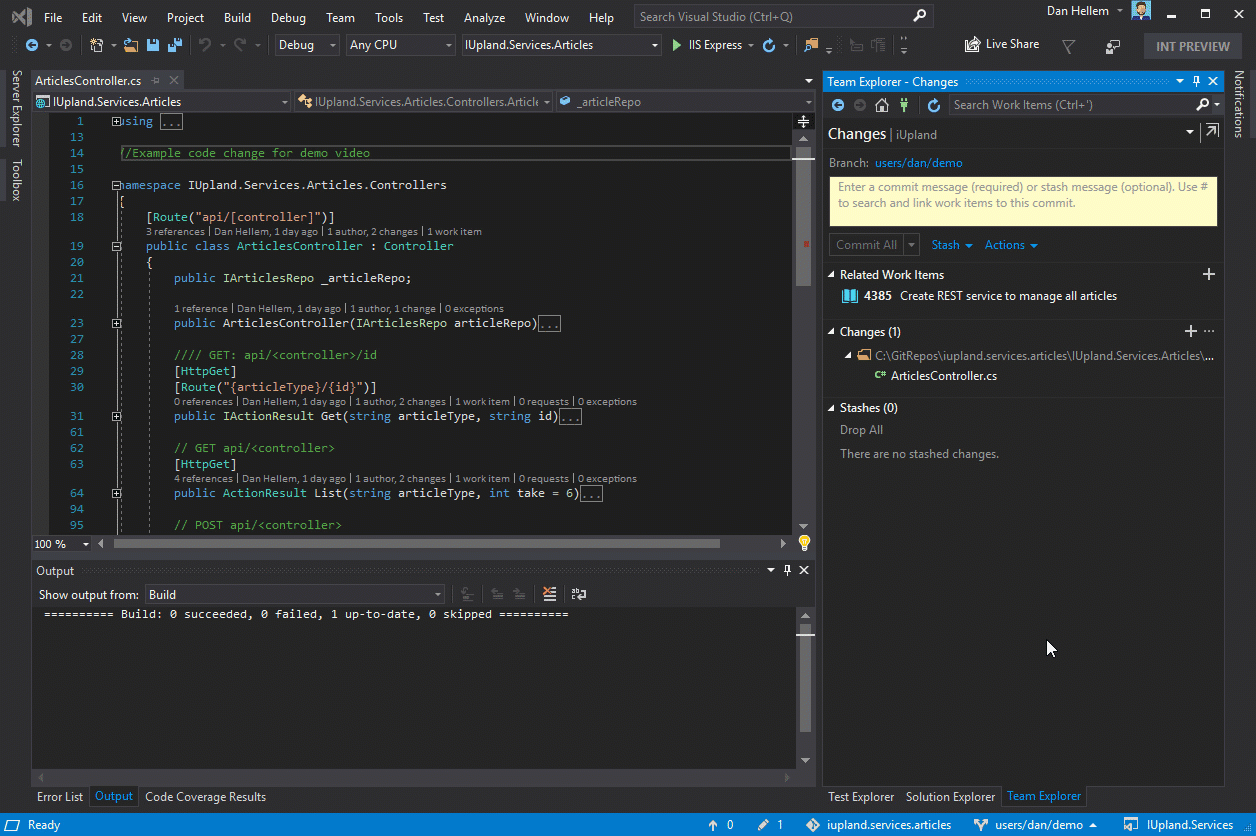
Task: Start a Live Share session
Action: click(x=1001, y=44)
